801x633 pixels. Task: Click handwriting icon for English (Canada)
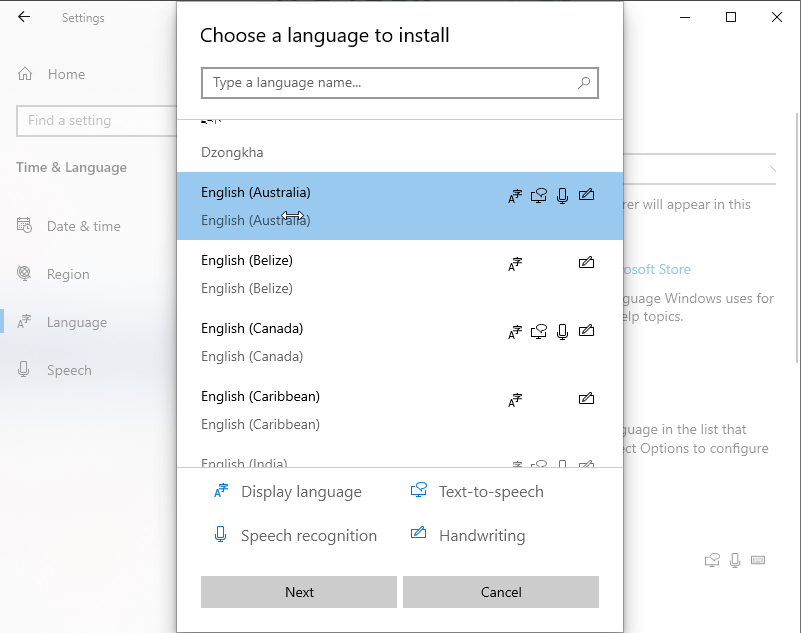click(x=586, y=331)
